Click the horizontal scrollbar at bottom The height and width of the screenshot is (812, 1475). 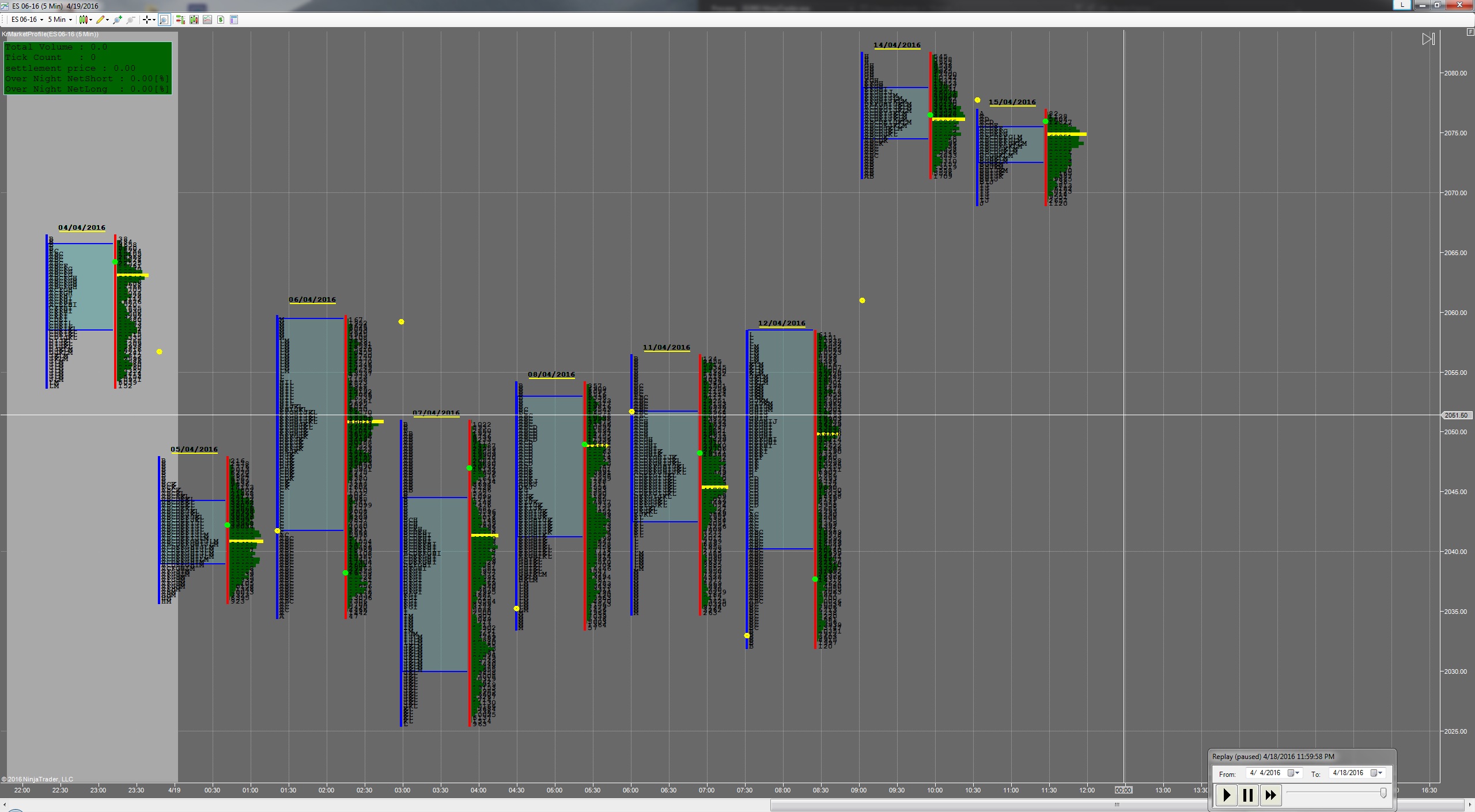point(1116,805)
